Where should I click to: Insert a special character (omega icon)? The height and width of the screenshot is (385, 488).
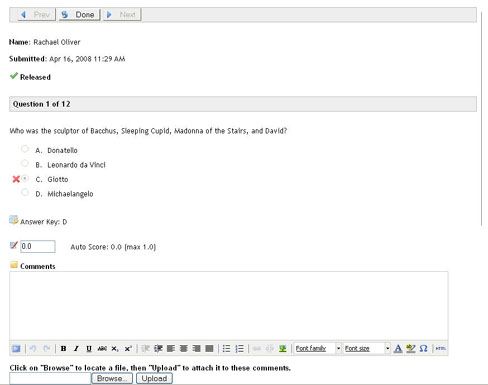coord(423,349)
